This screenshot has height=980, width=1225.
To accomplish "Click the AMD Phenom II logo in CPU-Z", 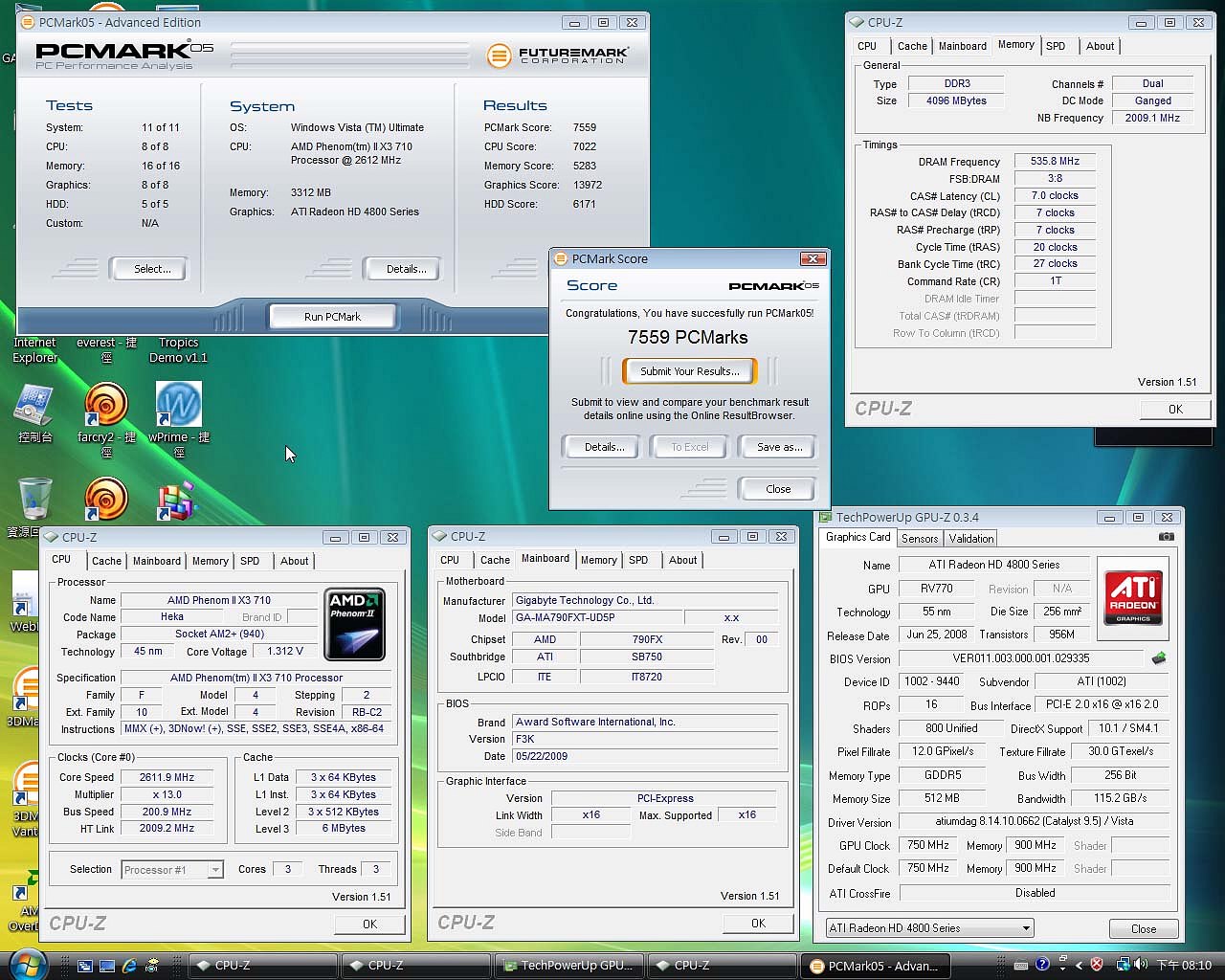I will click(354, 624).
